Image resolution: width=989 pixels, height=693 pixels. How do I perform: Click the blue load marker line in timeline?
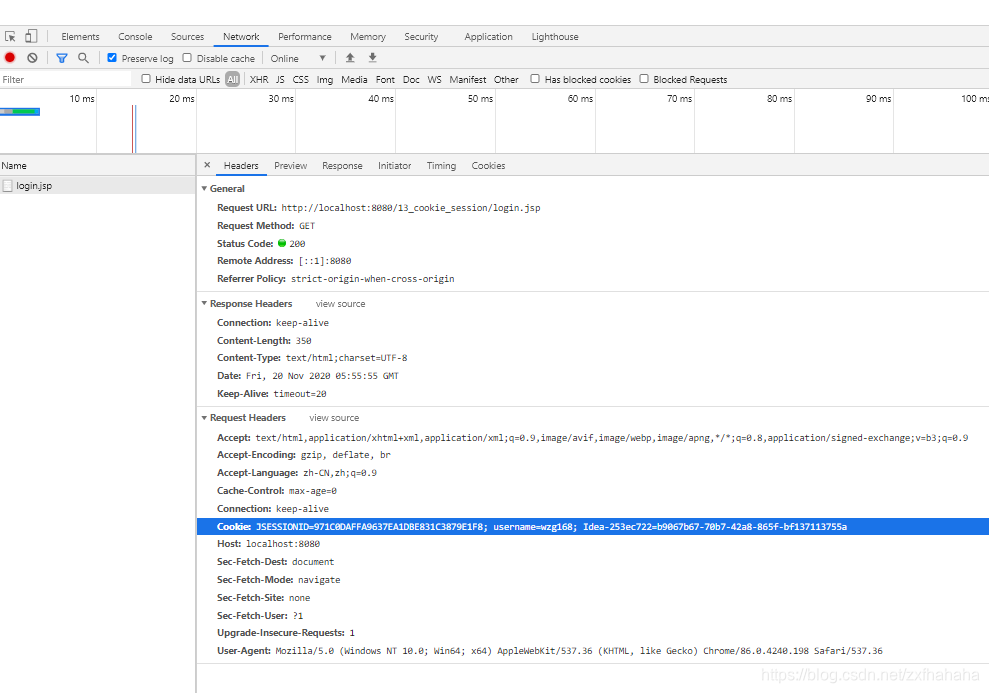pos(136,129)
